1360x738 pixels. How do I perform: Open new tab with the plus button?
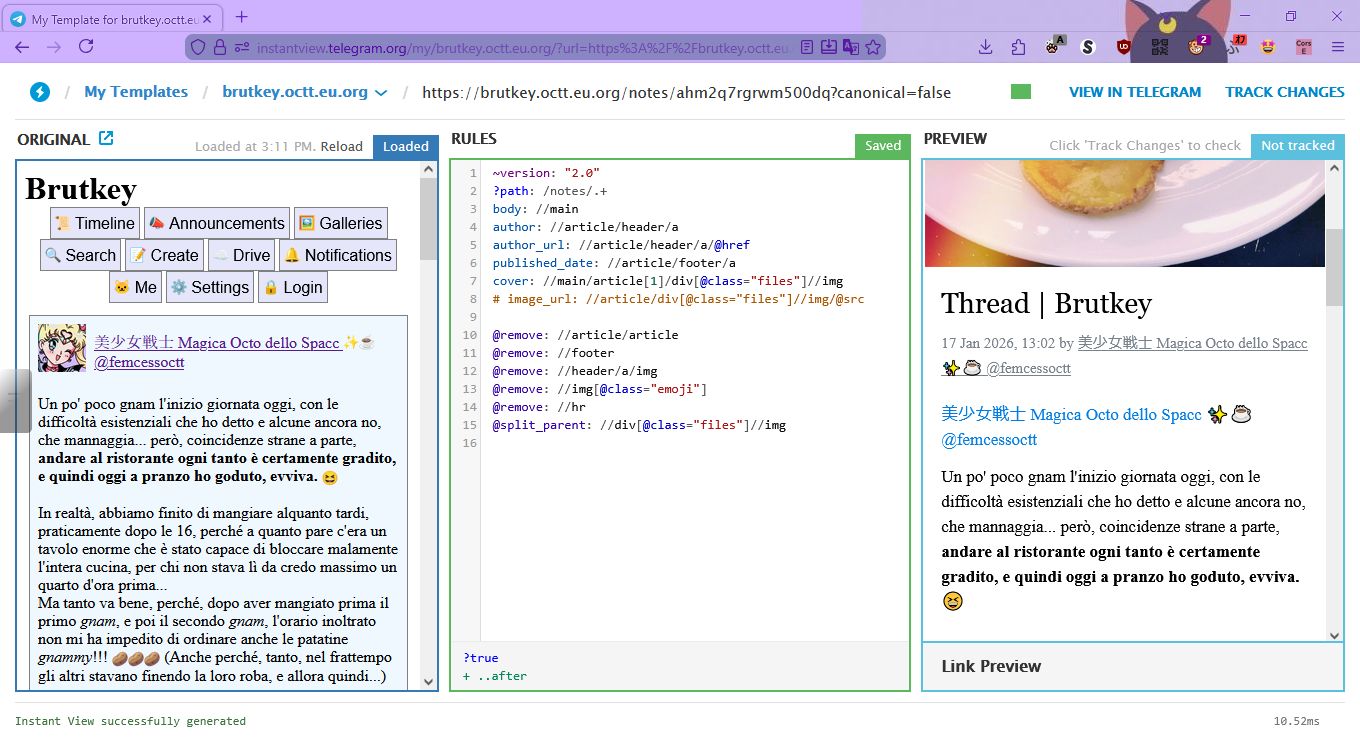pos(240,17)
